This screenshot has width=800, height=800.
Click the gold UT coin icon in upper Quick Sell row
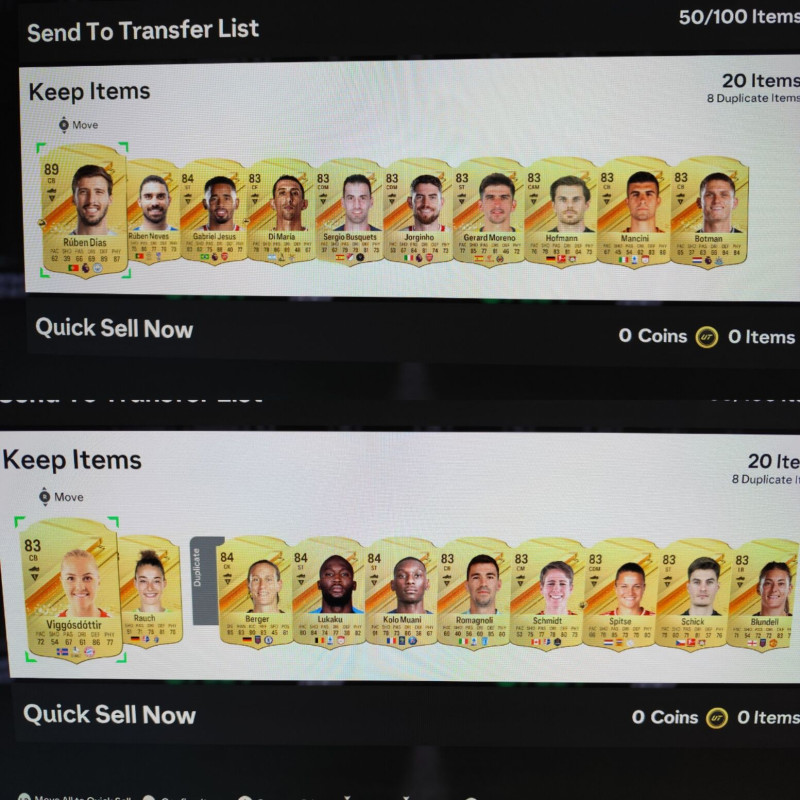click(707, 337)
